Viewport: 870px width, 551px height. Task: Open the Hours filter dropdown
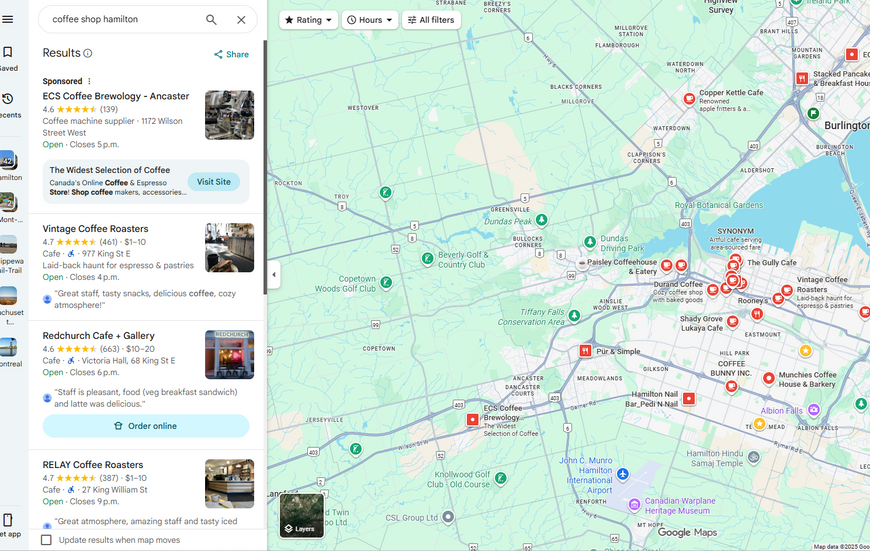pos(370,20)
